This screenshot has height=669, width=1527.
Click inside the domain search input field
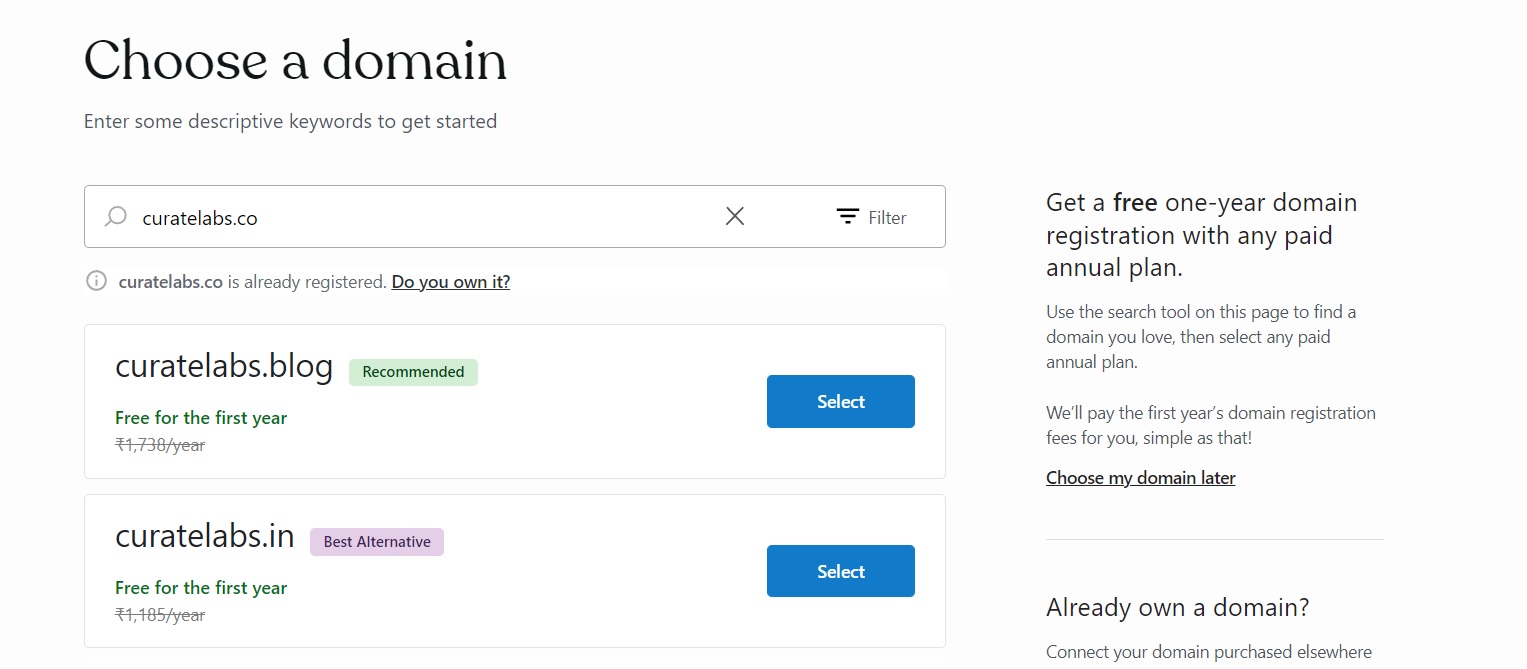400,216
